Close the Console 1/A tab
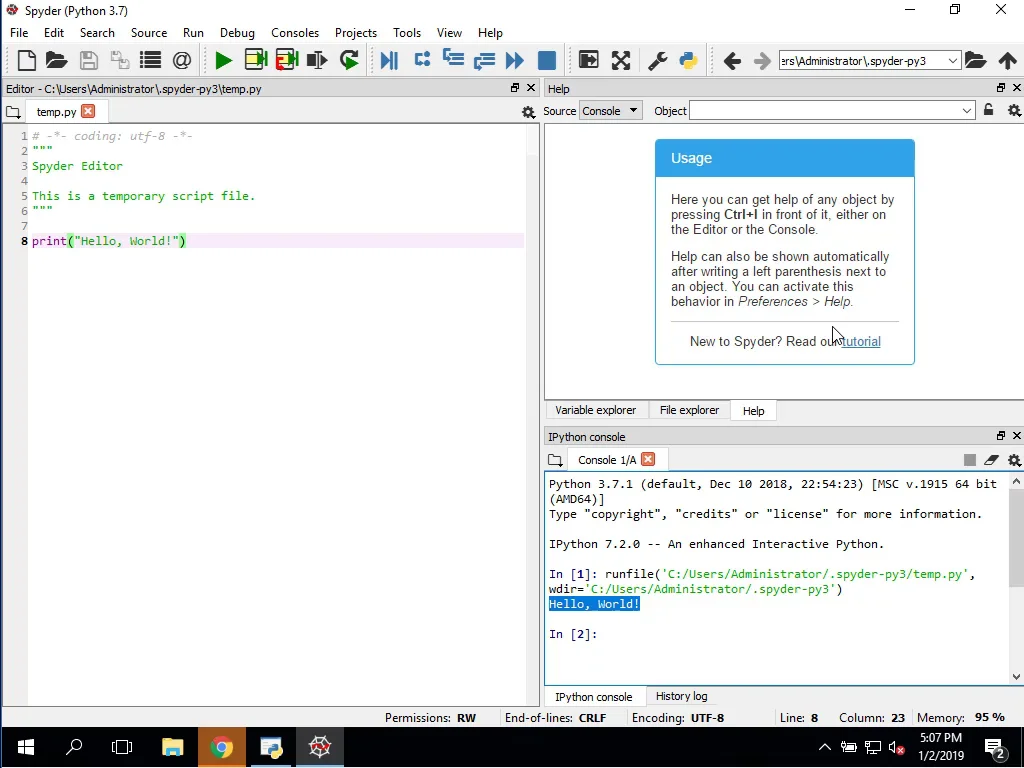The height and width of the screenshot is (768, 1024). [648, 459]
